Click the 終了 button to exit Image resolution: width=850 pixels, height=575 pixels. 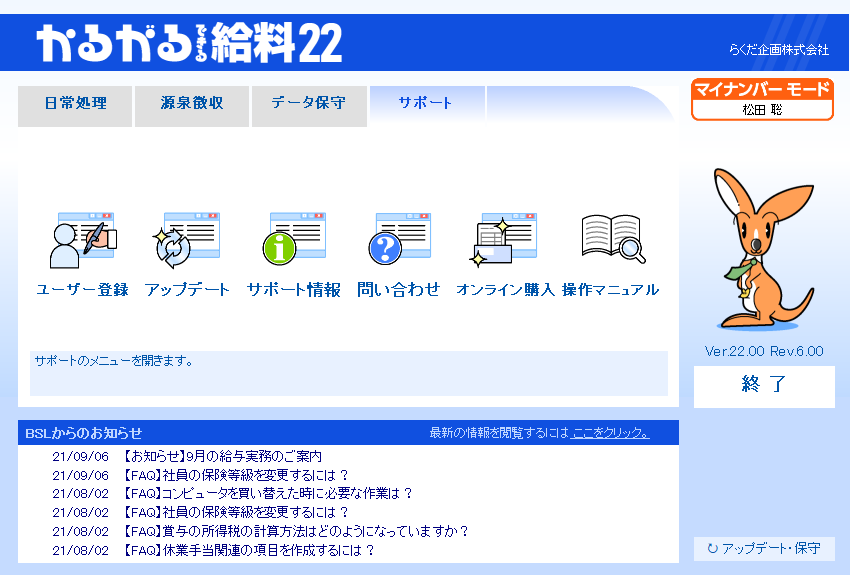[764, 386]
